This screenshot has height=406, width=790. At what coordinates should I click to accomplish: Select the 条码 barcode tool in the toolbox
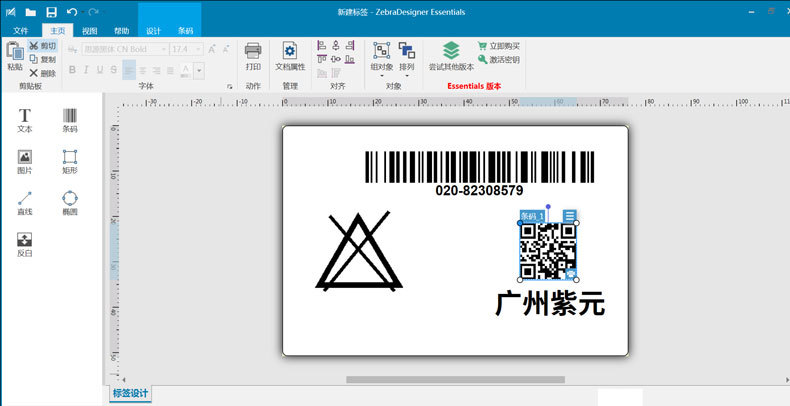point(70,120)
